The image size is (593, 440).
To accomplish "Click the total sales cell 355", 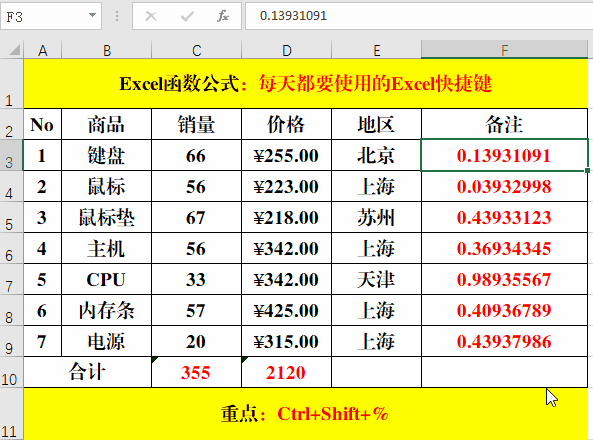I will click(196, 372).
